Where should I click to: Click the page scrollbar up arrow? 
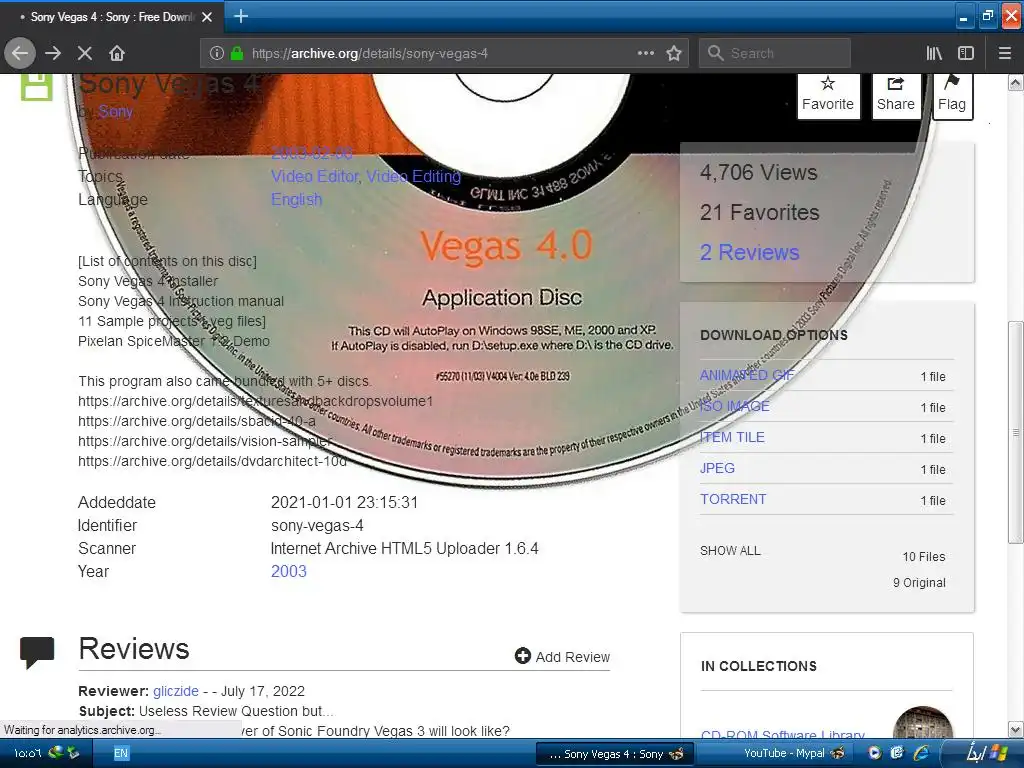click(1015, 82)
